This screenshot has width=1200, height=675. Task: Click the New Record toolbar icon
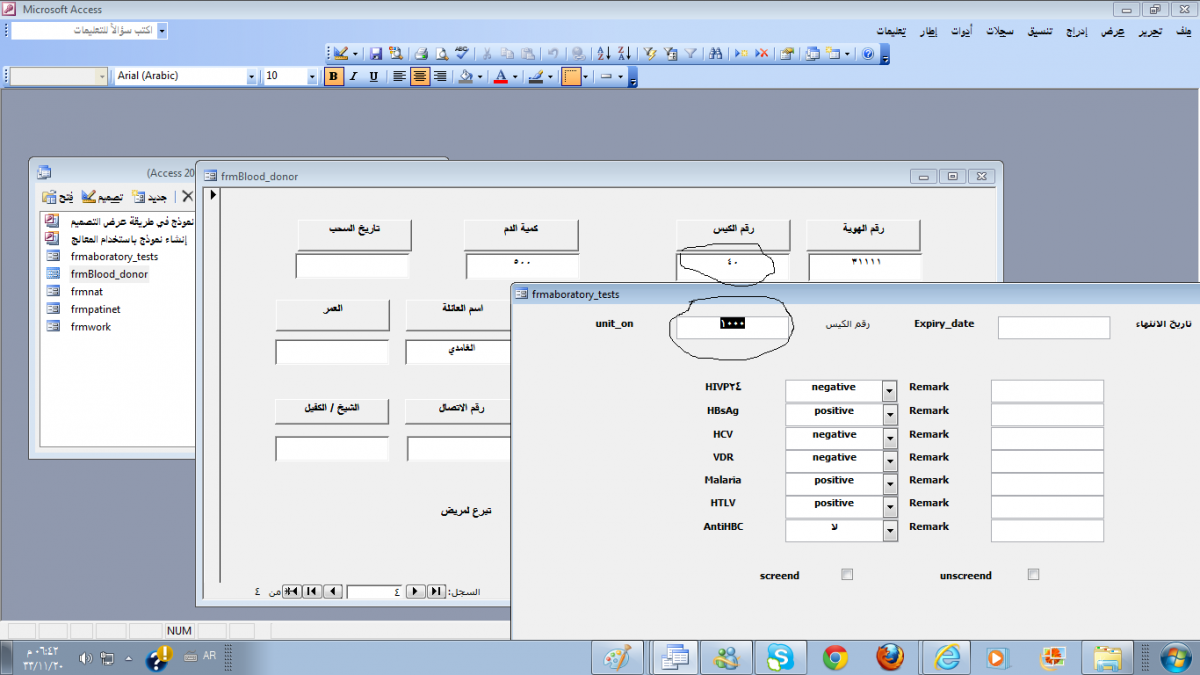(x=741, y=53)
